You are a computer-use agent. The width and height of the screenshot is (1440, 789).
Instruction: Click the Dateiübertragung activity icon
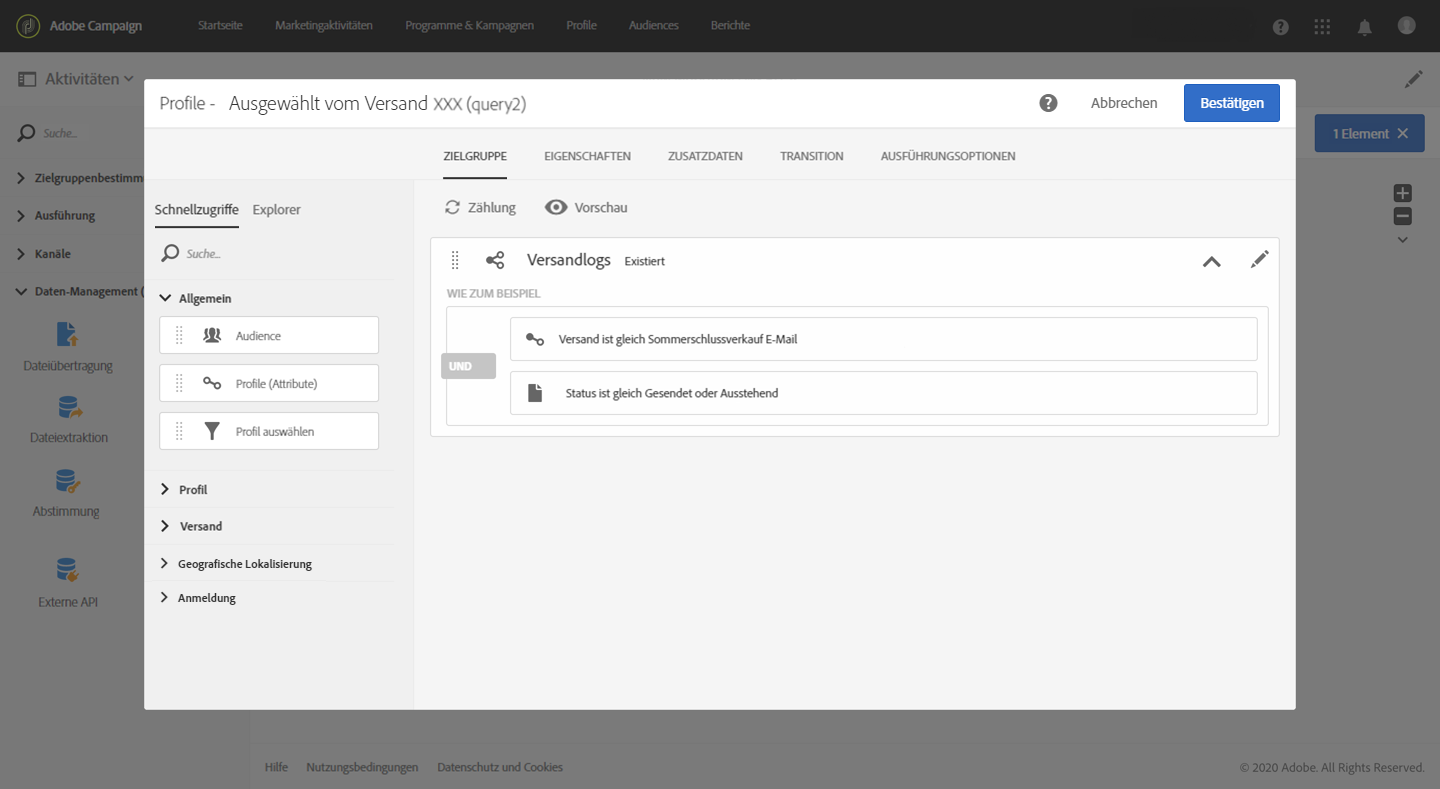point(67,334)
